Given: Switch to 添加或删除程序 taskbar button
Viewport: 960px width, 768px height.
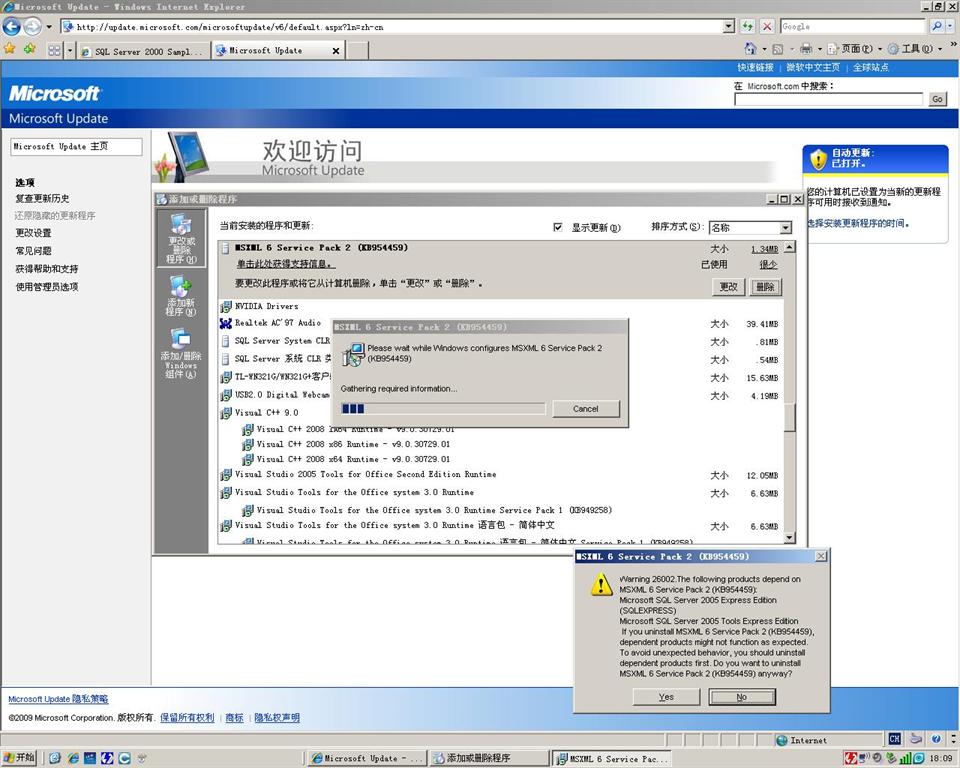Looking at the screenshot, I should point(489,758).
